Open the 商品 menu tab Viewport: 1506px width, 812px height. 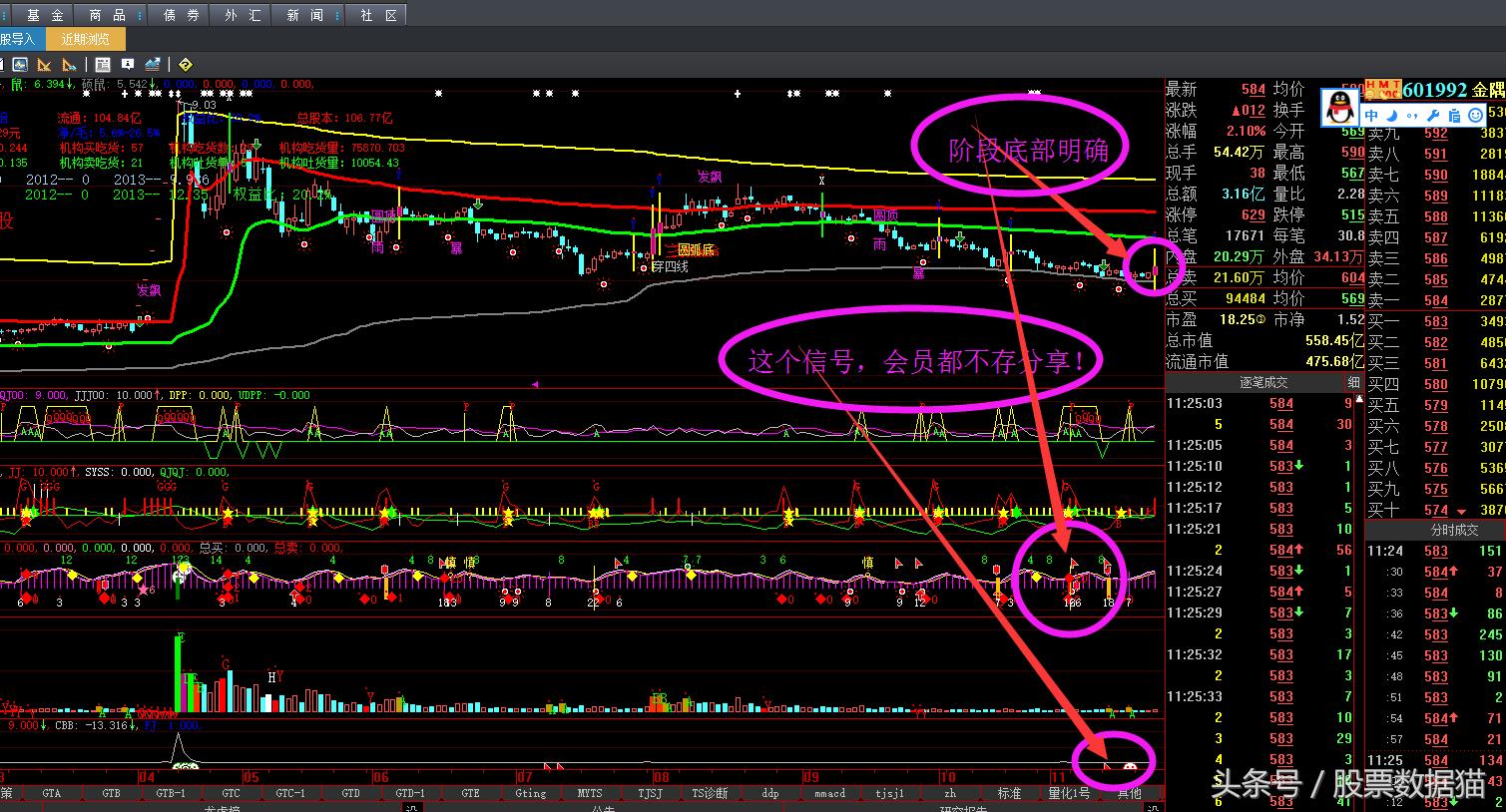(x=107, y=15)
